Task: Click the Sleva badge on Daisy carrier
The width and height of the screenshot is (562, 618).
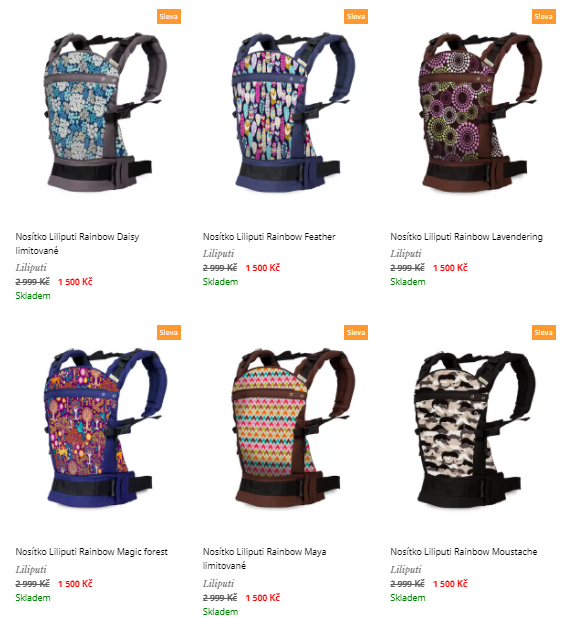Action: [169, 17]
